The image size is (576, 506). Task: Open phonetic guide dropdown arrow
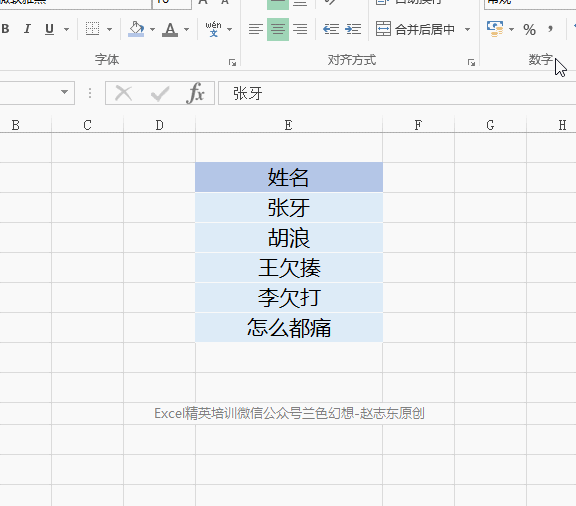pos(230,29)
